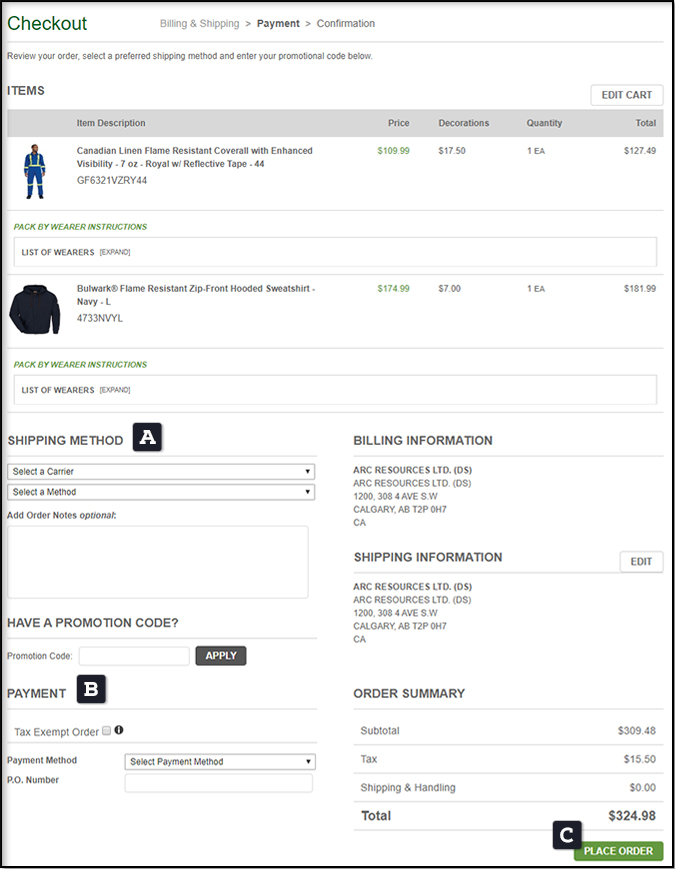Click the navy hooded sweatshirt thumbnail

click(x=35, y=307)
